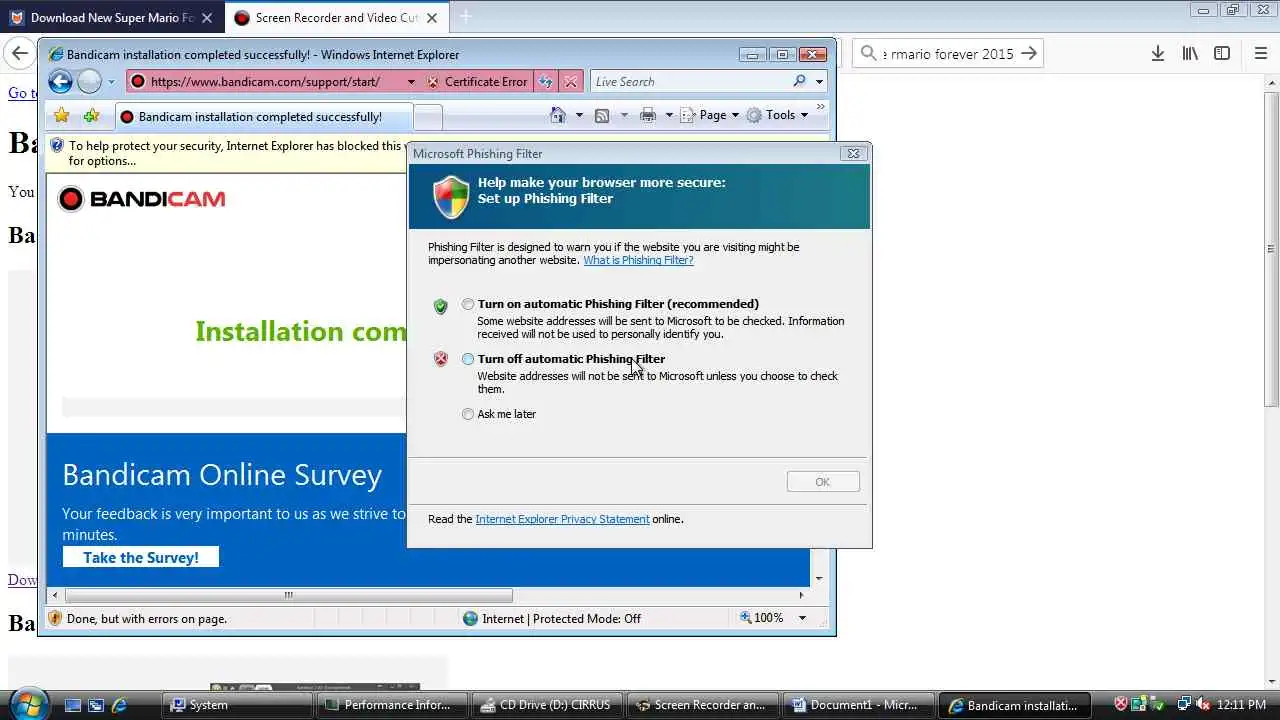Expand the Home button dropdown arrow
The width and height of the screenshot is (1280, 720).
[579, 115]
